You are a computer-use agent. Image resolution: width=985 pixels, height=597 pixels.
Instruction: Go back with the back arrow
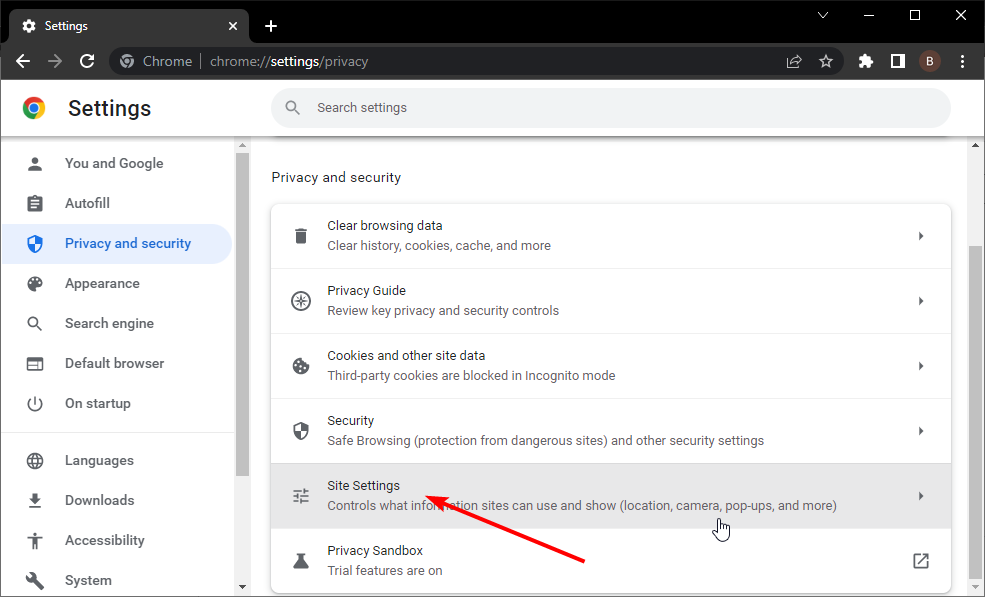pos(23,61)
